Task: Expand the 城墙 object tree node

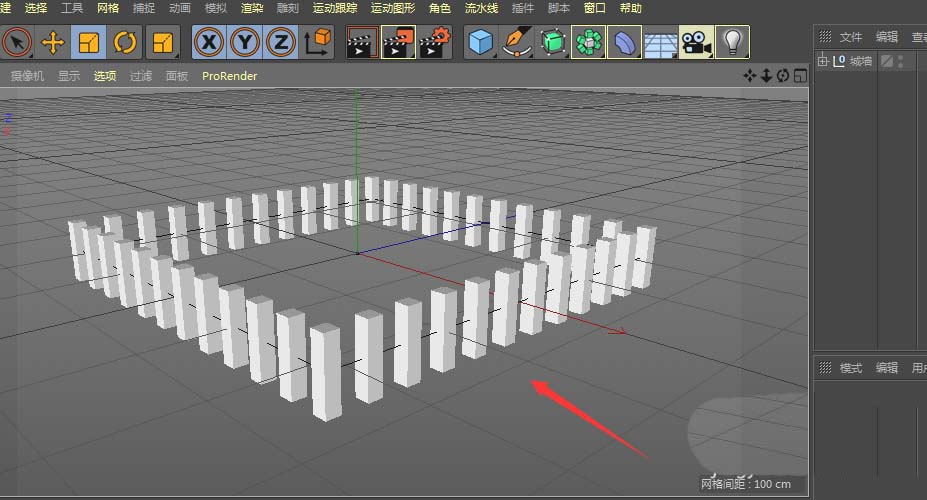Action: (822, 61)
